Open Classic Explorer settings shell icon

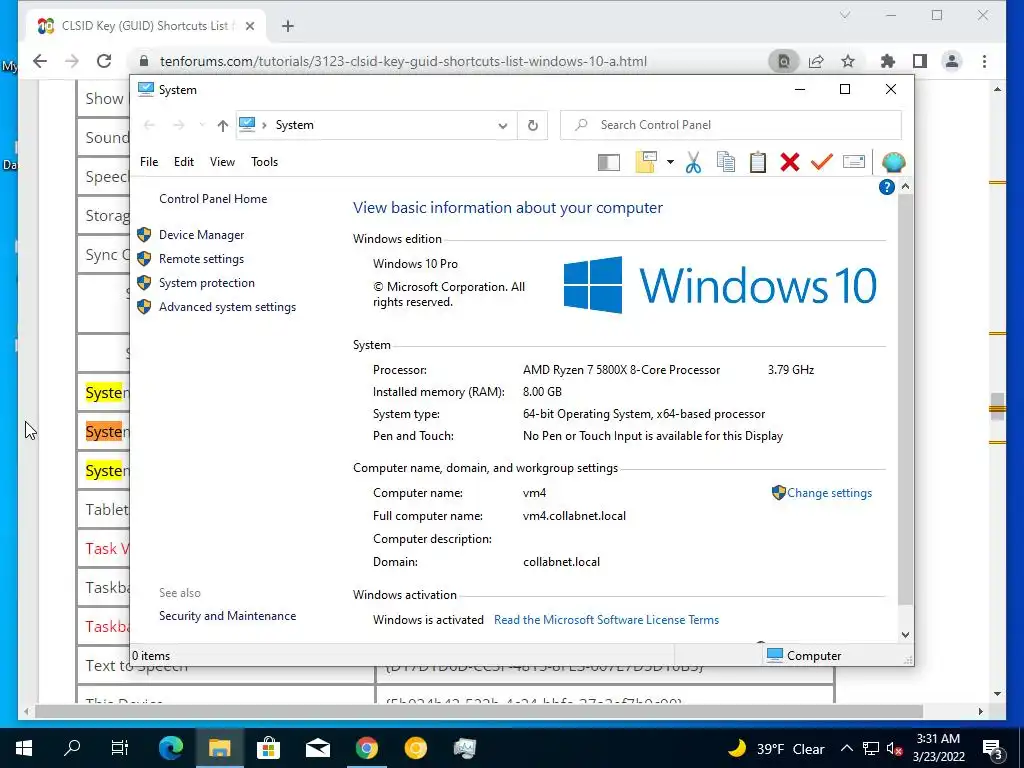pos(893,162)
